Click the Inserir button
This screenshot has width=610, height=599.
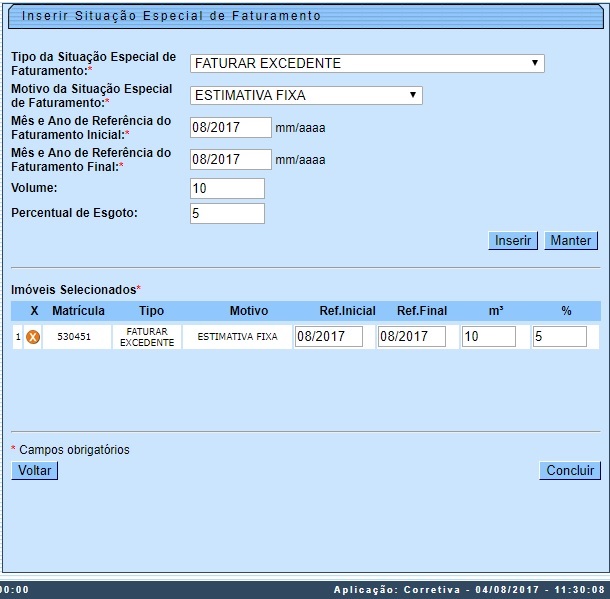513,241
